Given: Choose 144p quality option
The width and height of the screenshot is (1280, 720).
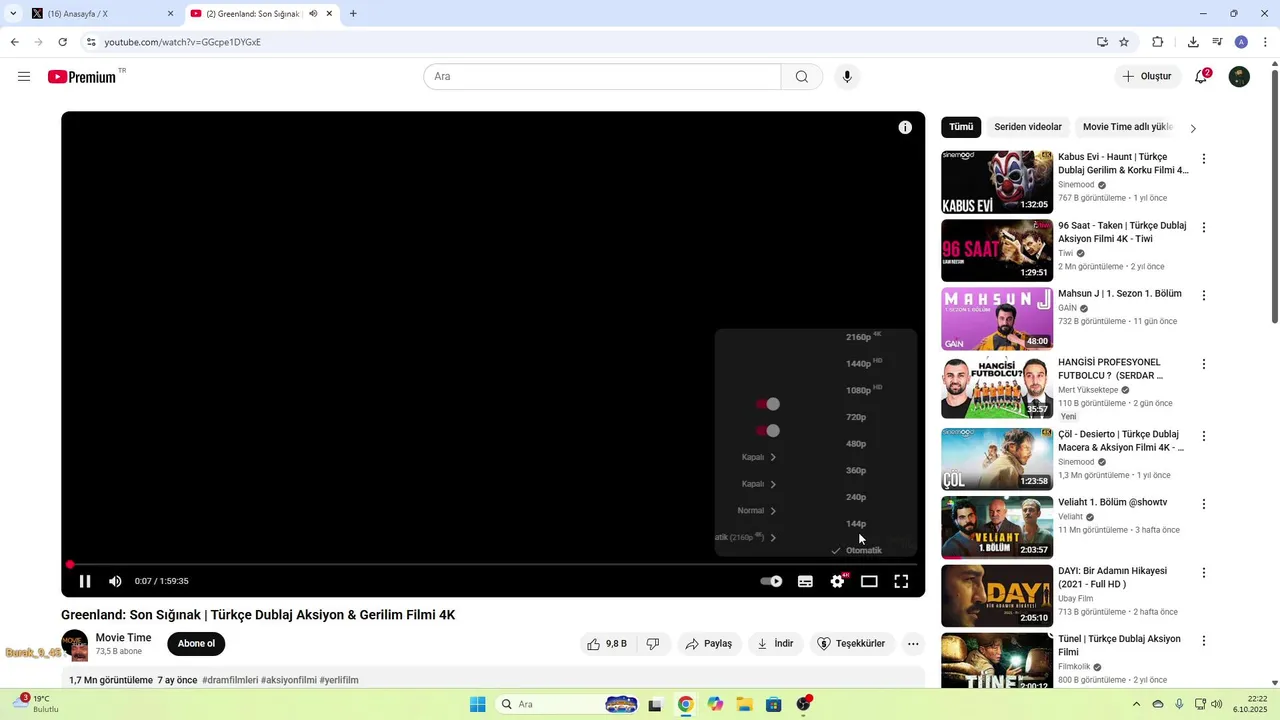Looking at the screenshot, I should (x=856, y=524).
